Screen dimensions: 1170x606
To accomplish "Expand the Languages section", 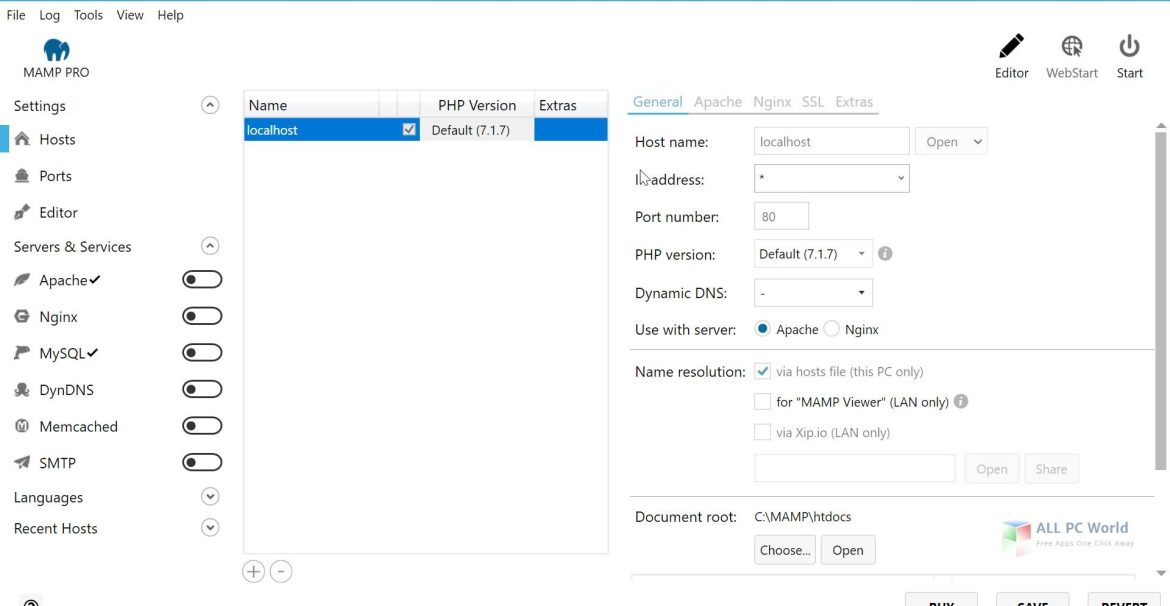I will (210, 496).
